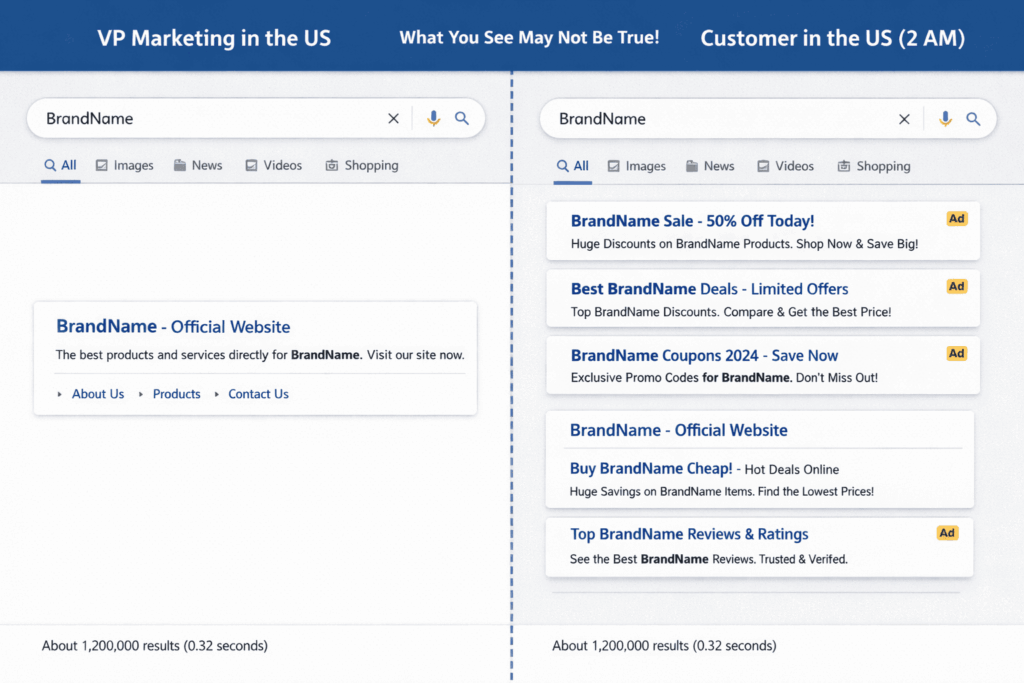The height and width of the screenshot is (683, 1024).
Task: Click the microphone icon in the left search bar
Action: (x=433, y=117)
